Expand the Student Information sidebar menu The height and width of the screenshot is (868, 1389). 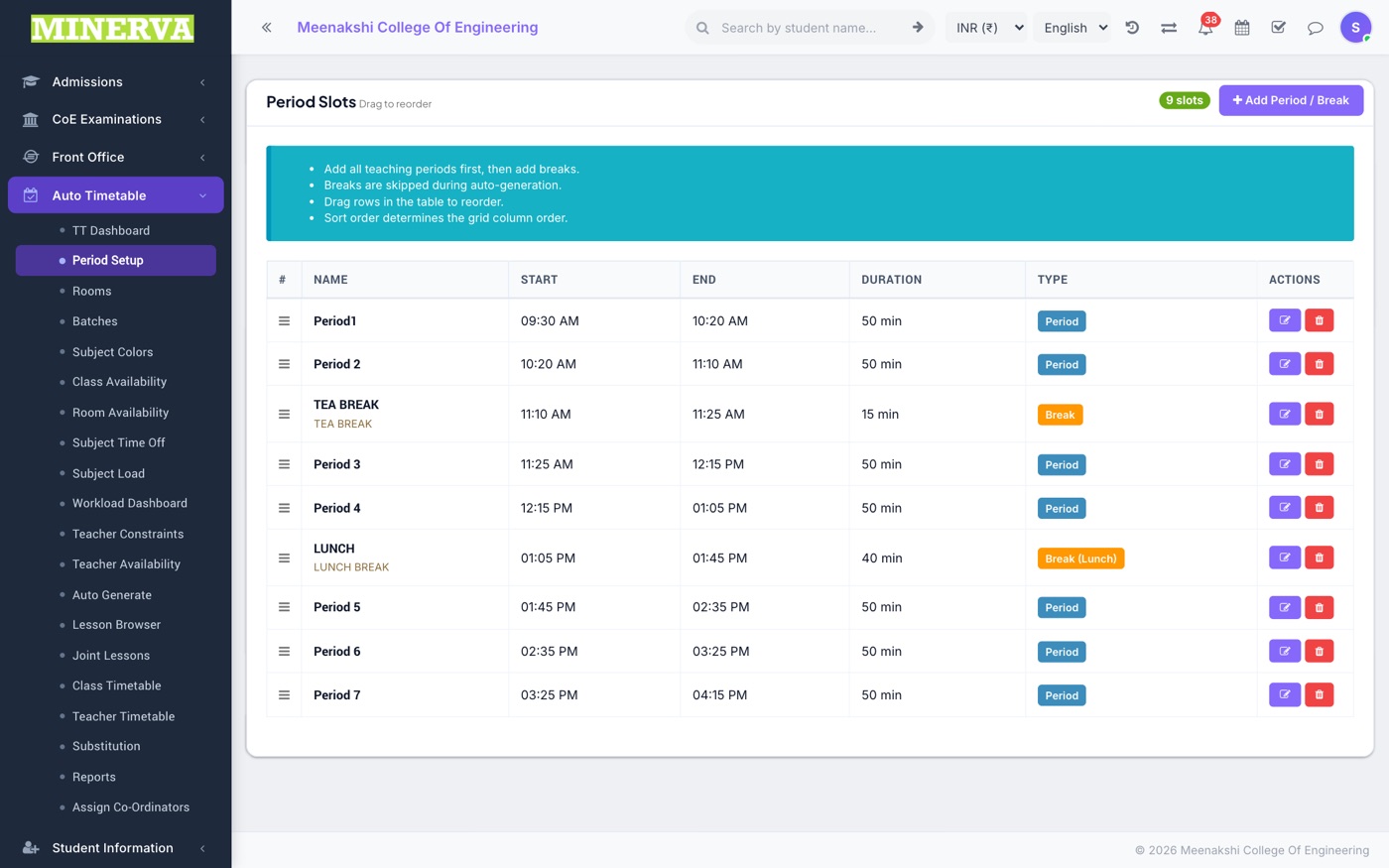click(115, 848)
